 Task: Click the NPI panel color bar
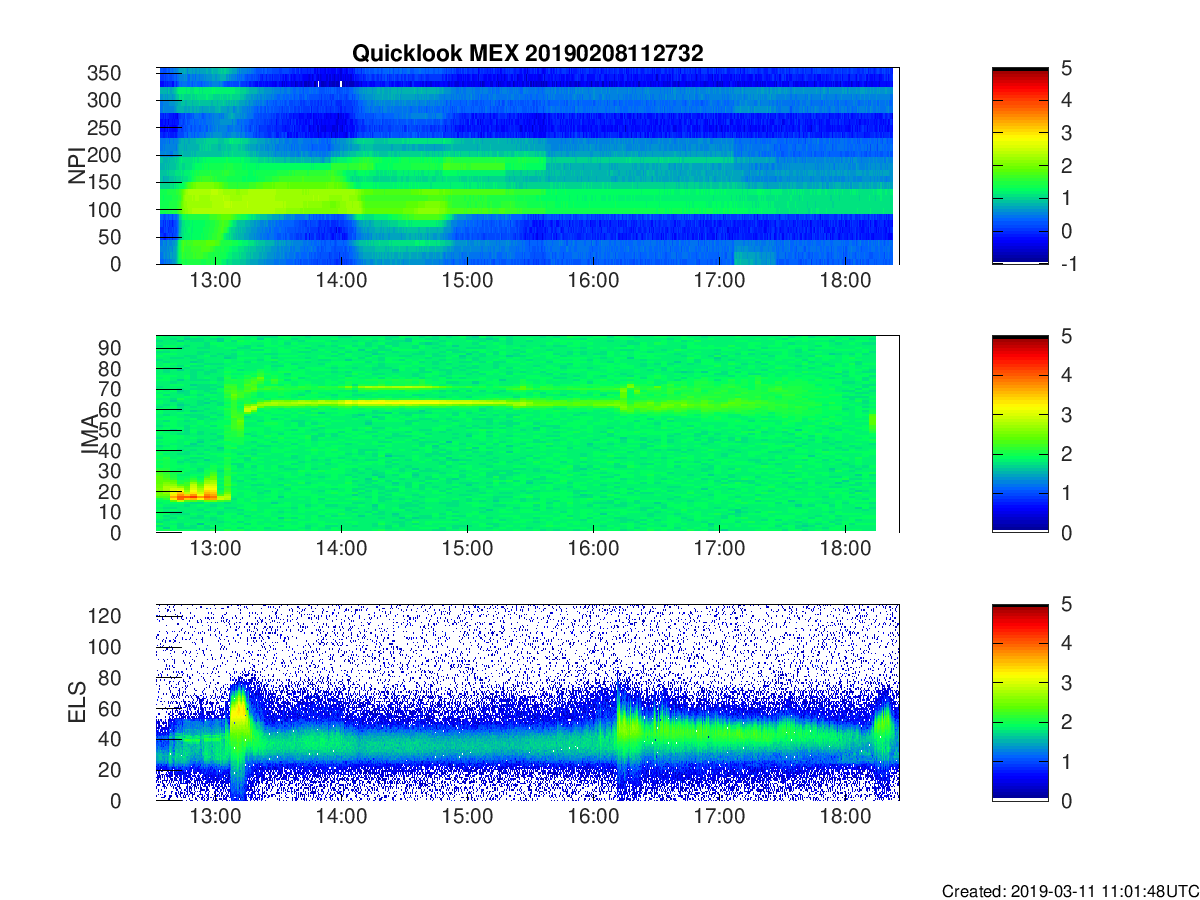pyautogui.click(x=1020, y=166)
